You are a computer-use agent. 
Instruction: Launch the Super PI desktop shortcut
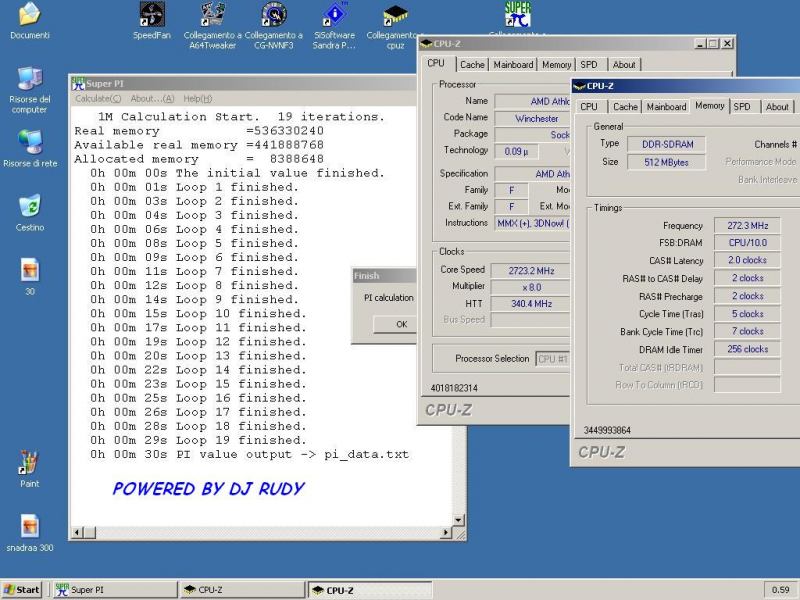(517, 14)
